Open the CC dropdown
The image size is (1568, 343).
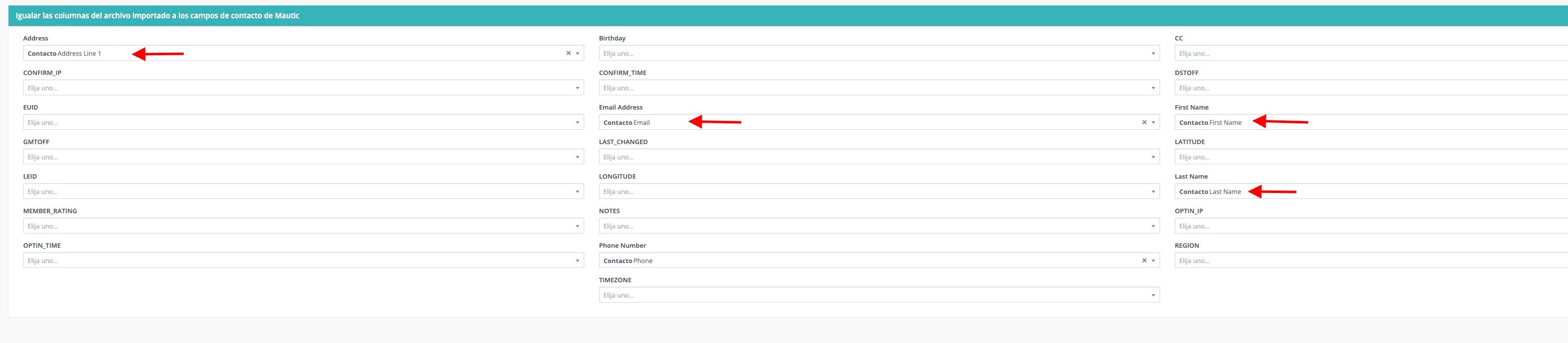1371,53
